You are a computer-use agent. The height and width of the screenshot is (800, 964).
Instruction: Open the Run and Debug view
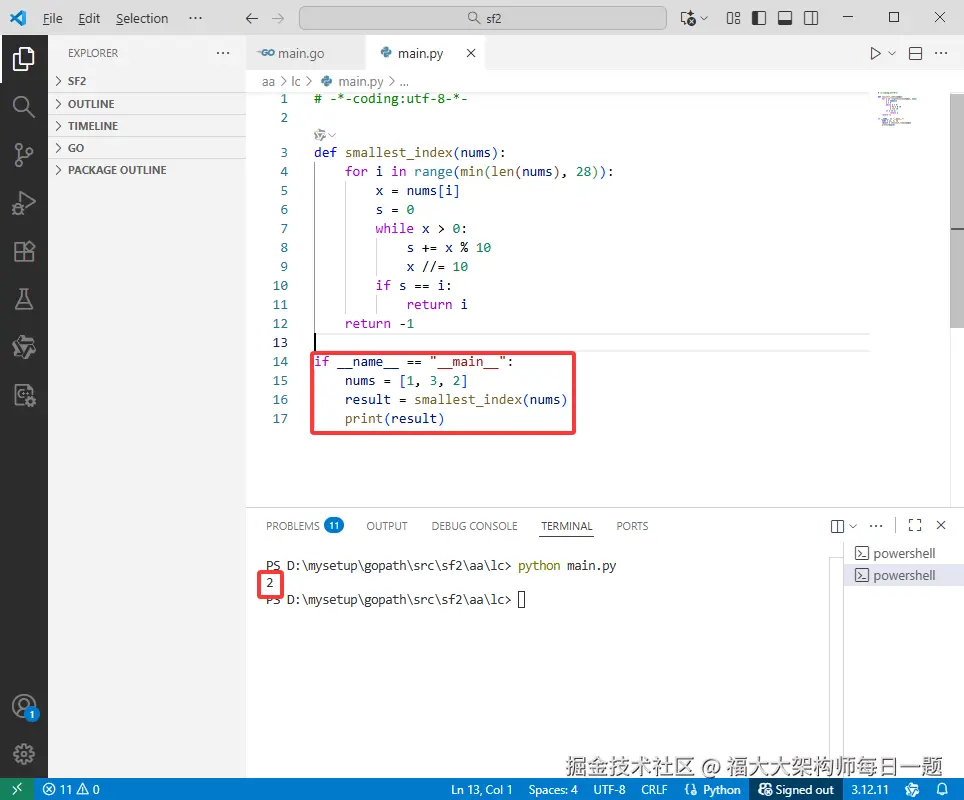(x=23, y=202)
